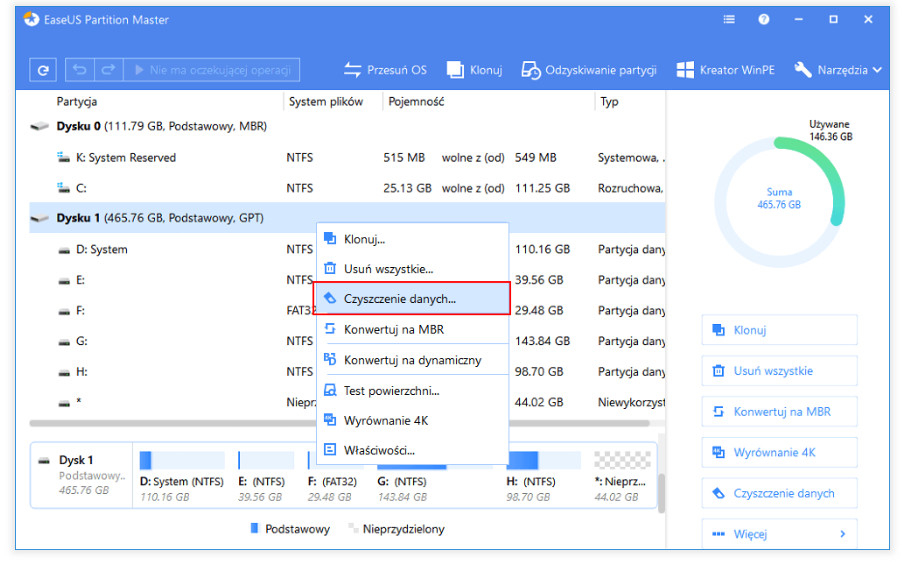Click the refresh icon in the toolbar
Viewport: 905px width, 562px height.
click(43, 70)
